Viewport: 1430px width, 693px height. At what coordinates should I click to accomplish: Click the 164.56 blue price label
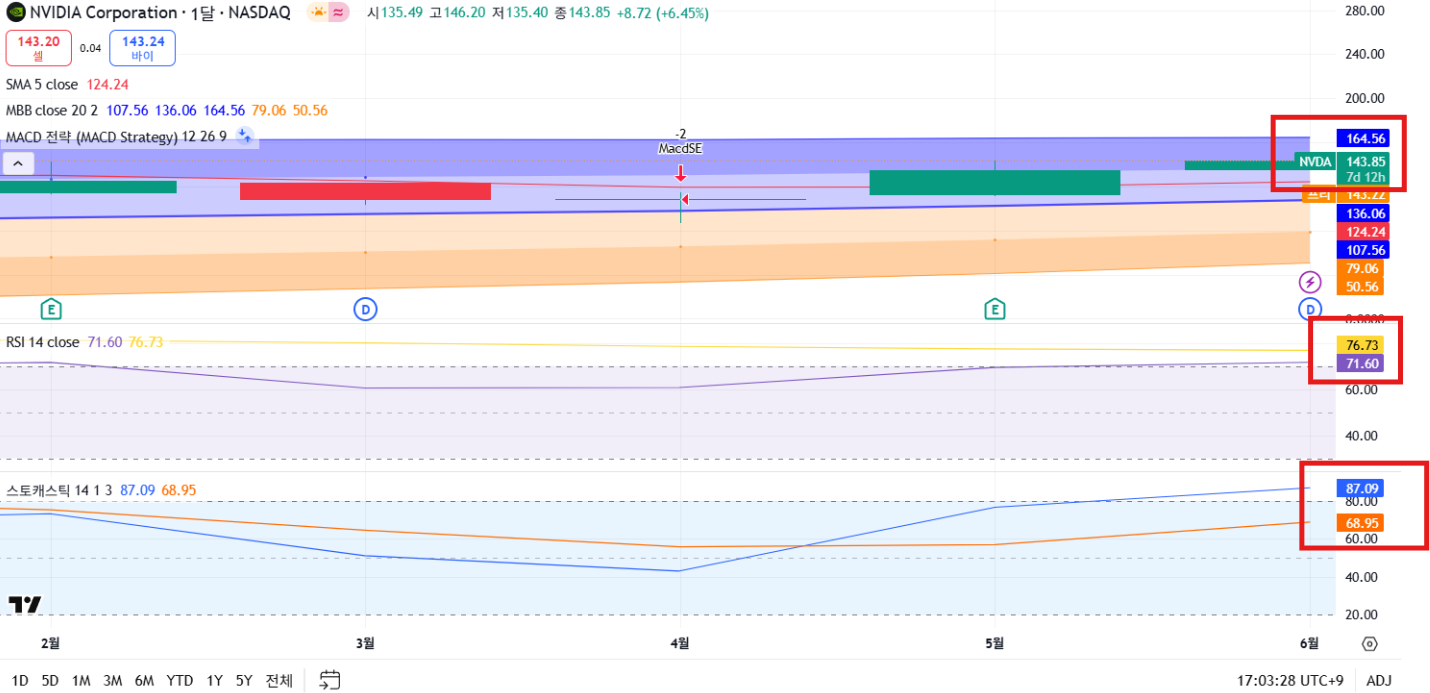point(1364,138)
